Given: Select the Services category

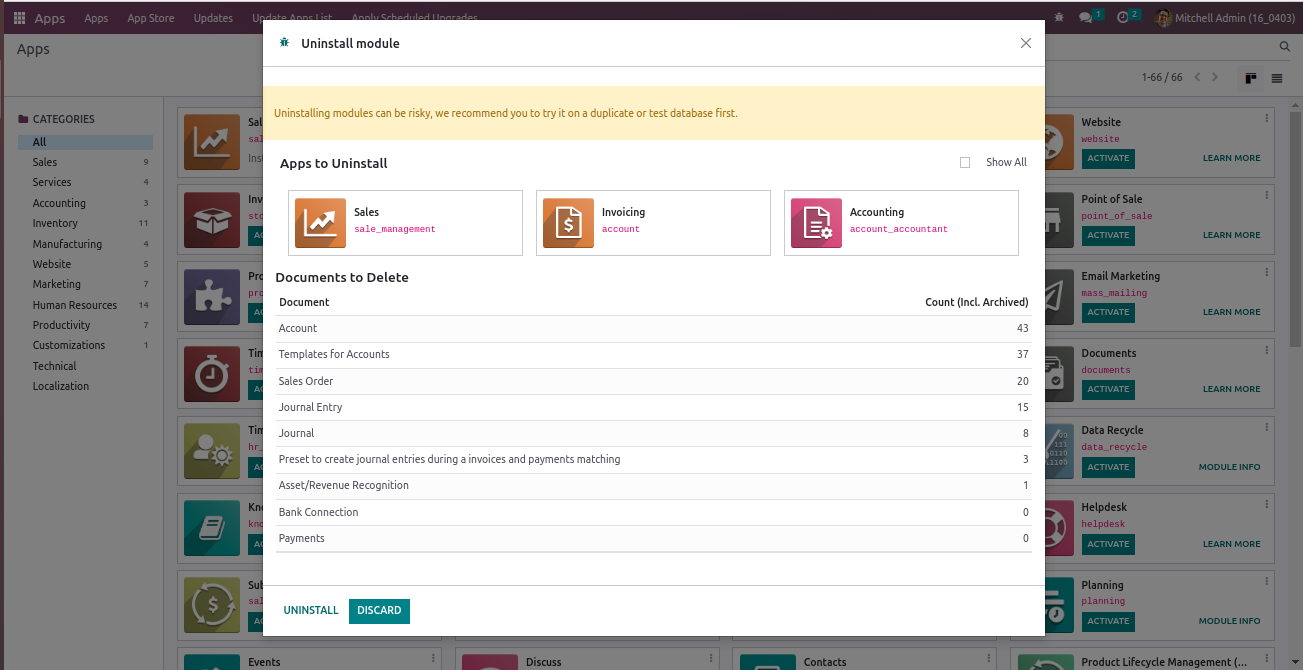Looking at the screenshot, I should (x=85, y=182).
